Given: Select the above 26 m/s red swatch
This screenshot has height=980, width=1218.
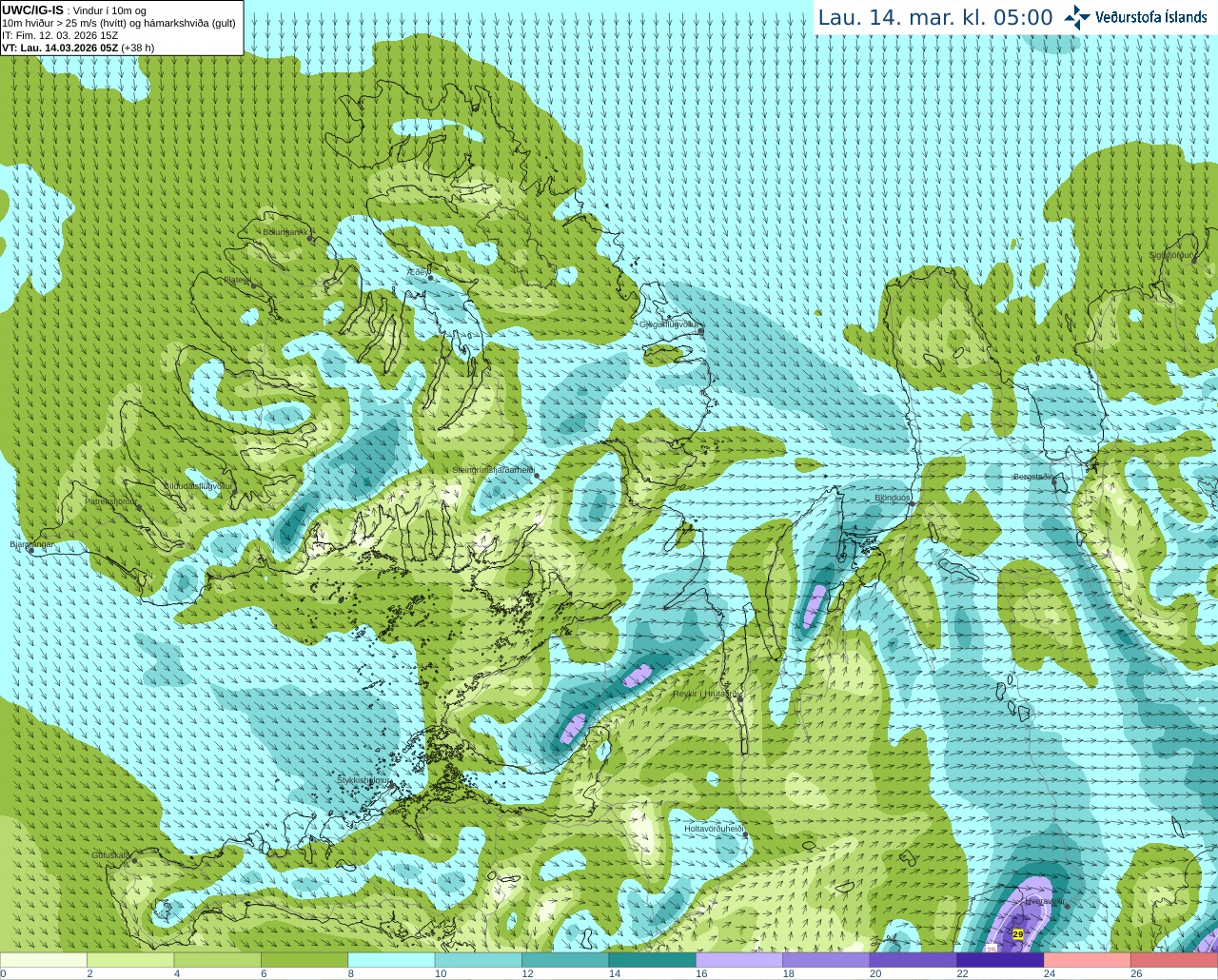Looking at the screenshot, I should click(x=1174, y=959).
